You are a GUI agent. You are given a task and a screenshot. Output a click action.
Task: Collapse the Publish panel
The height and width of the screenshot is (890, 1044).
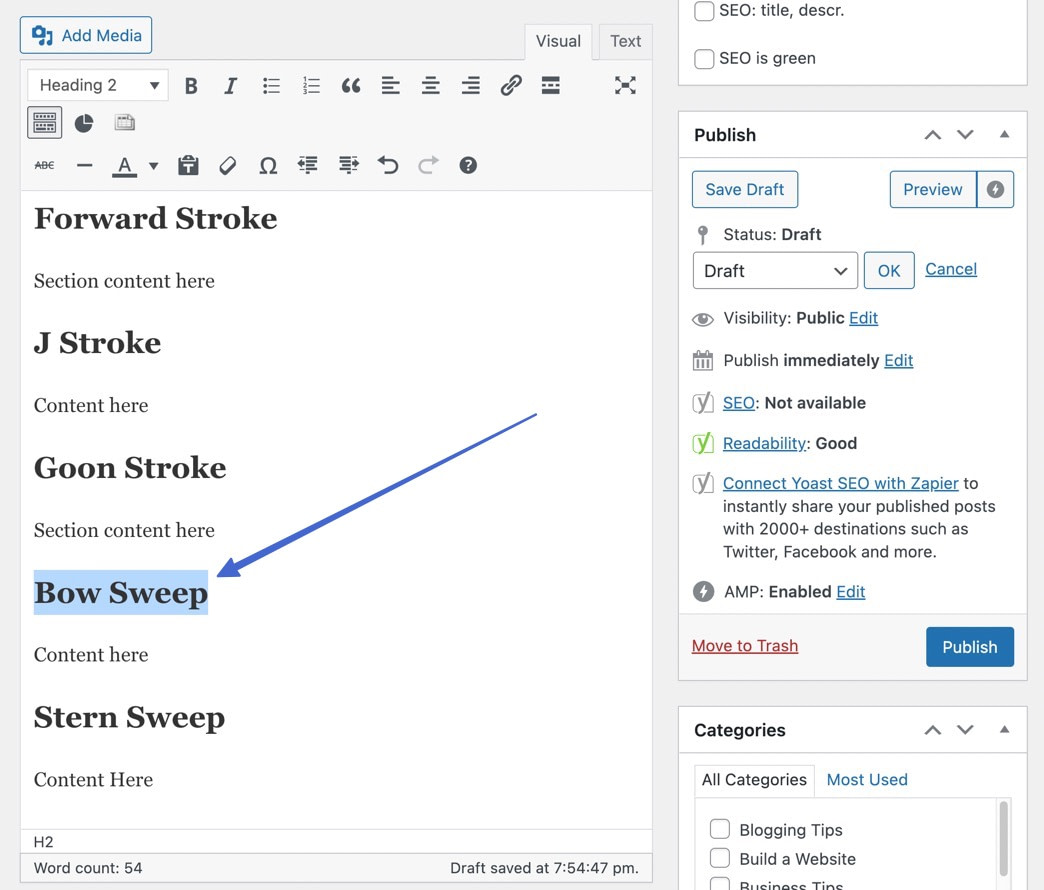[x=1004, y=134]
